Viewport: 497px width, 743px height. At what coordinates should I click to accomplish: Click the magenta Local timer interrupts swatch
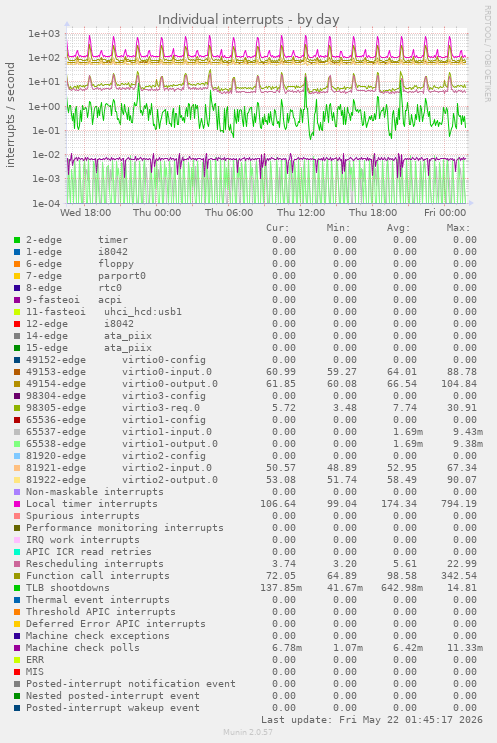(x=17, y=504)
